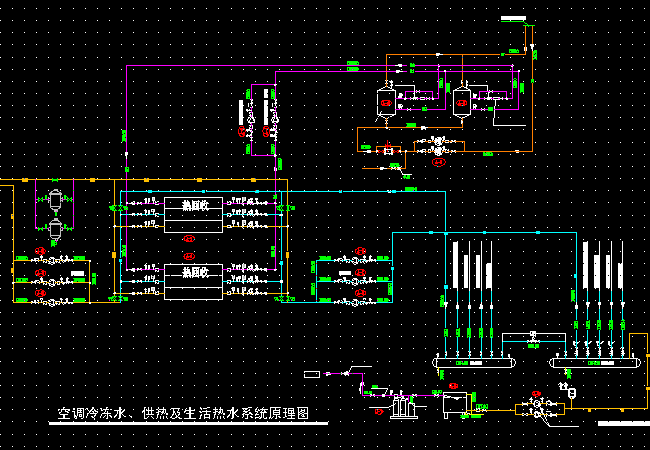Click the white label box at top right
Screen dimensions: 650x450
click(510, 18)
